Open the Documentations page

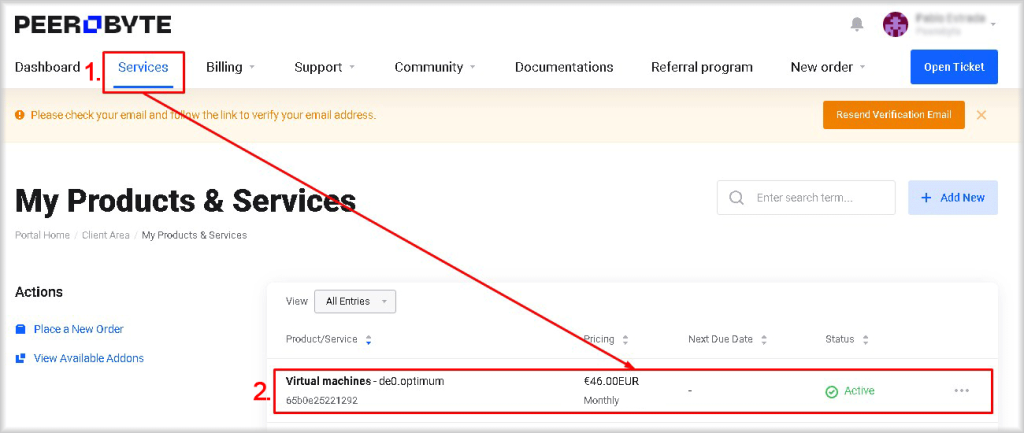(564, 67)
